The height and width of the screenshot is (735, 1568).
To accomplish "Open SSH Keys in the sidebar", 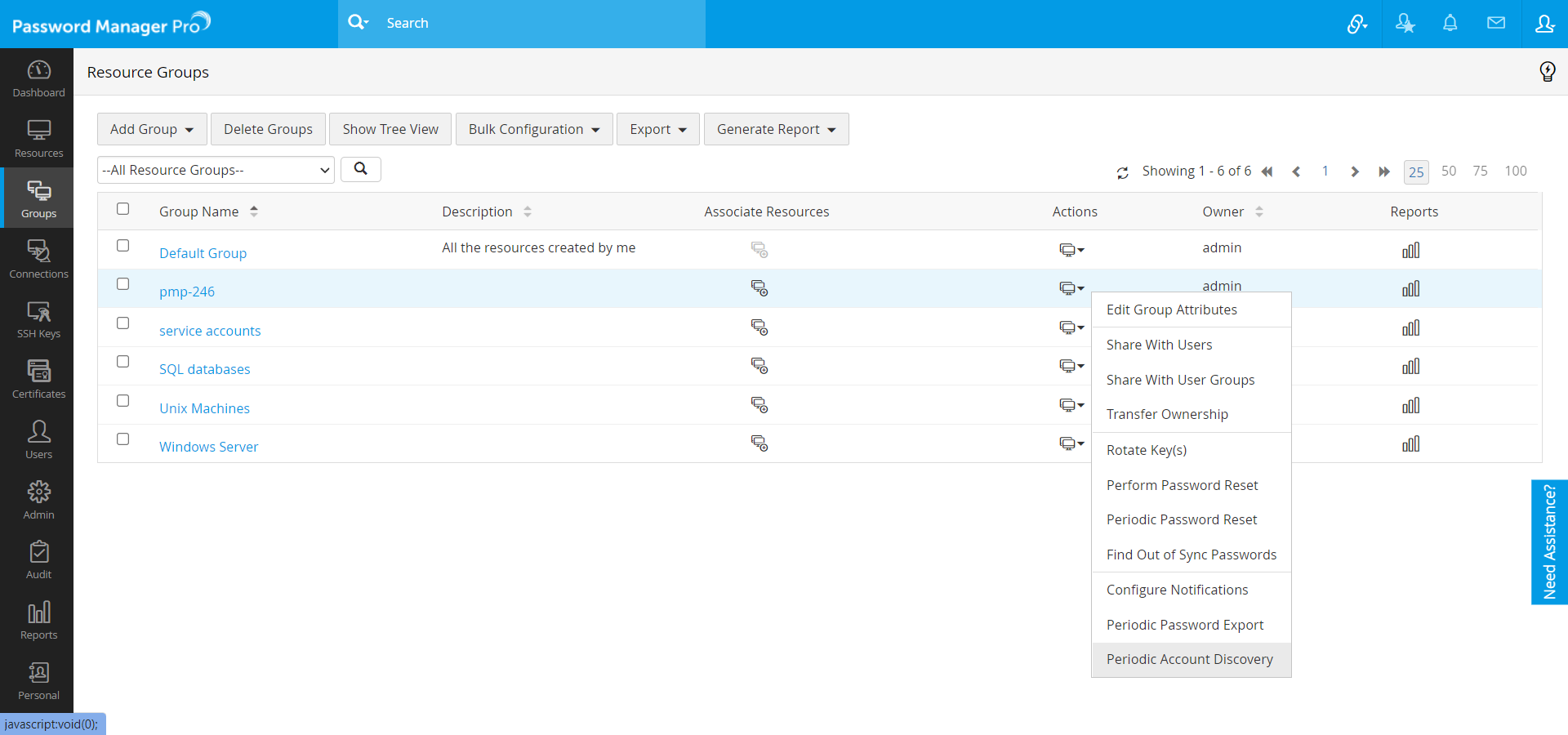I will click(38, 319).
